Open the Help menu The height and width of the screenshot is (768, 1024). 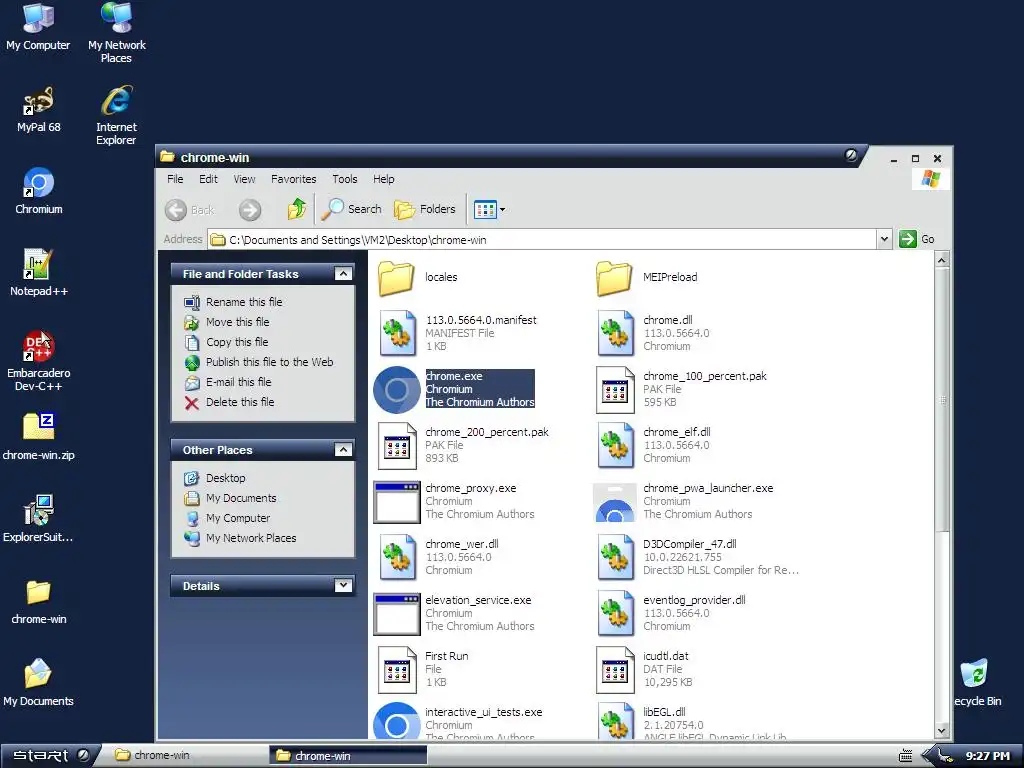(x=383, y=179)
